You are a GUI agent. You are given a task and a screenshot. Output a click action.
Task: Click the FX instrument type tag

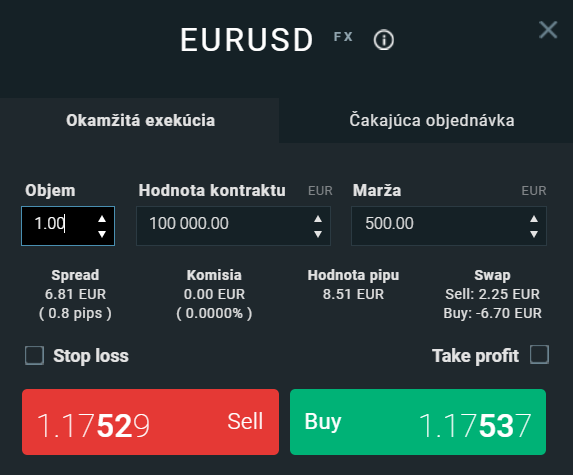343,37
